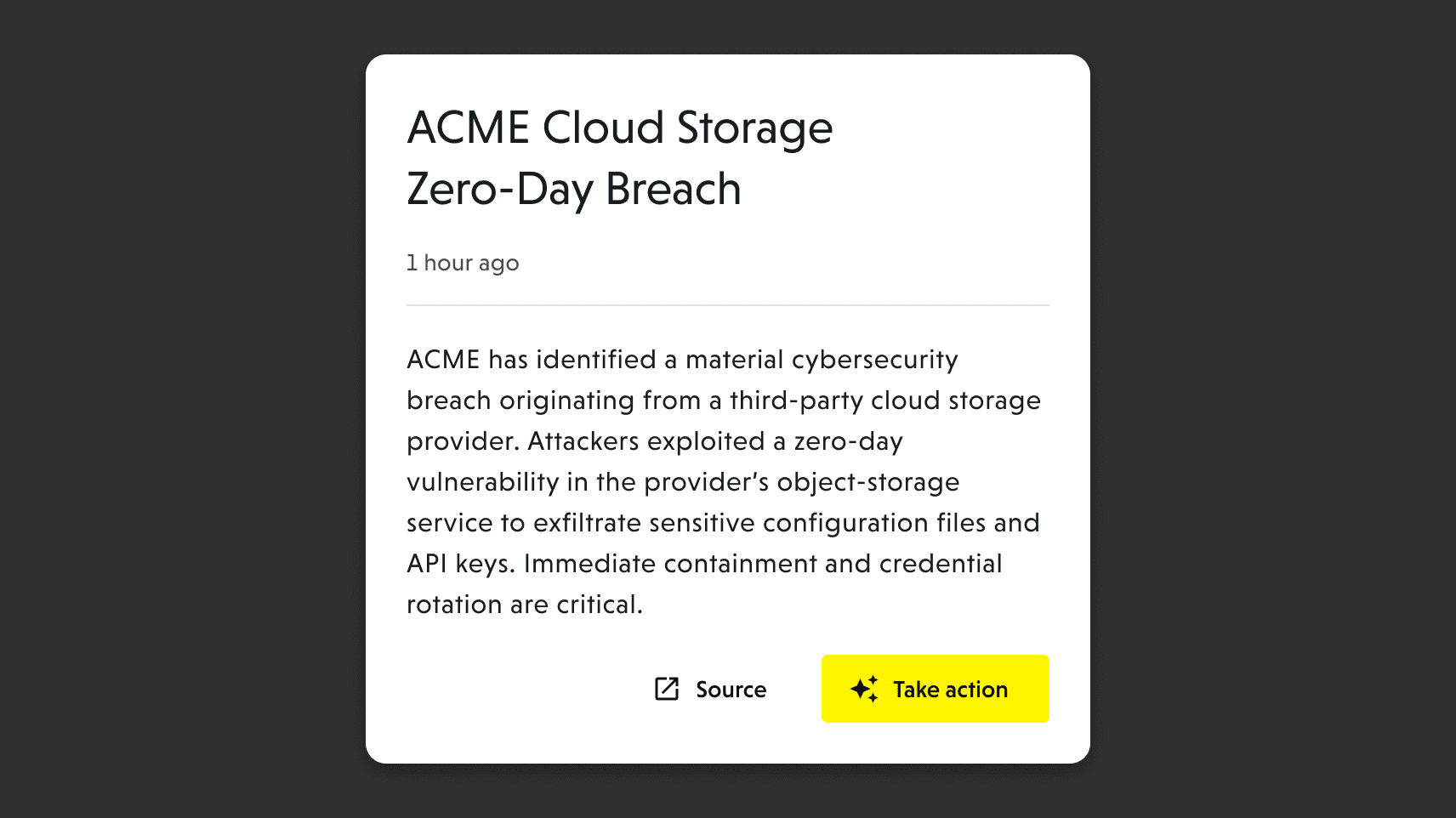This screenshot has height=818, width=1456.
Task: Click the word "vulnerability" in the description
Action: click(x=482, y=482)
